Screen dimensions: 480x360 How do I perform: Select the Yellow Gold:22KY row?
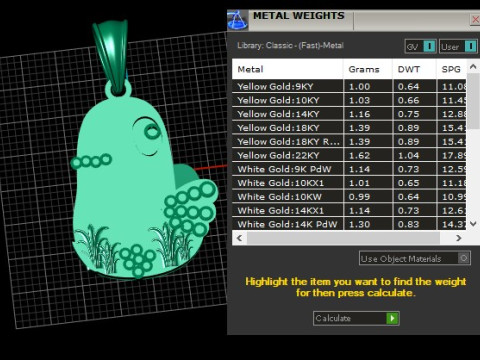click(x=349, y=155)
